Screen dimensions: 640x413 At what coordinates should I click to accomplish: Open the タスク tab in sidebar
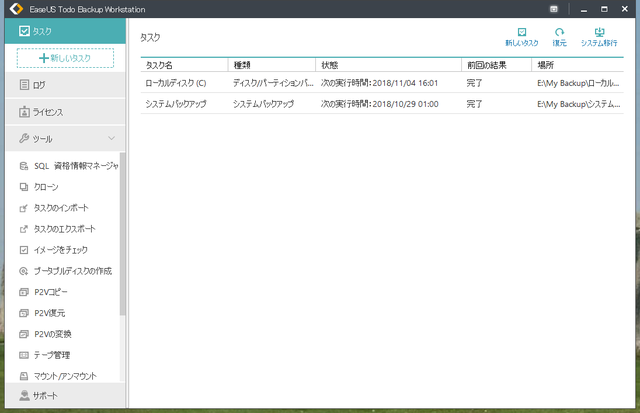click(x=65, y=31)
